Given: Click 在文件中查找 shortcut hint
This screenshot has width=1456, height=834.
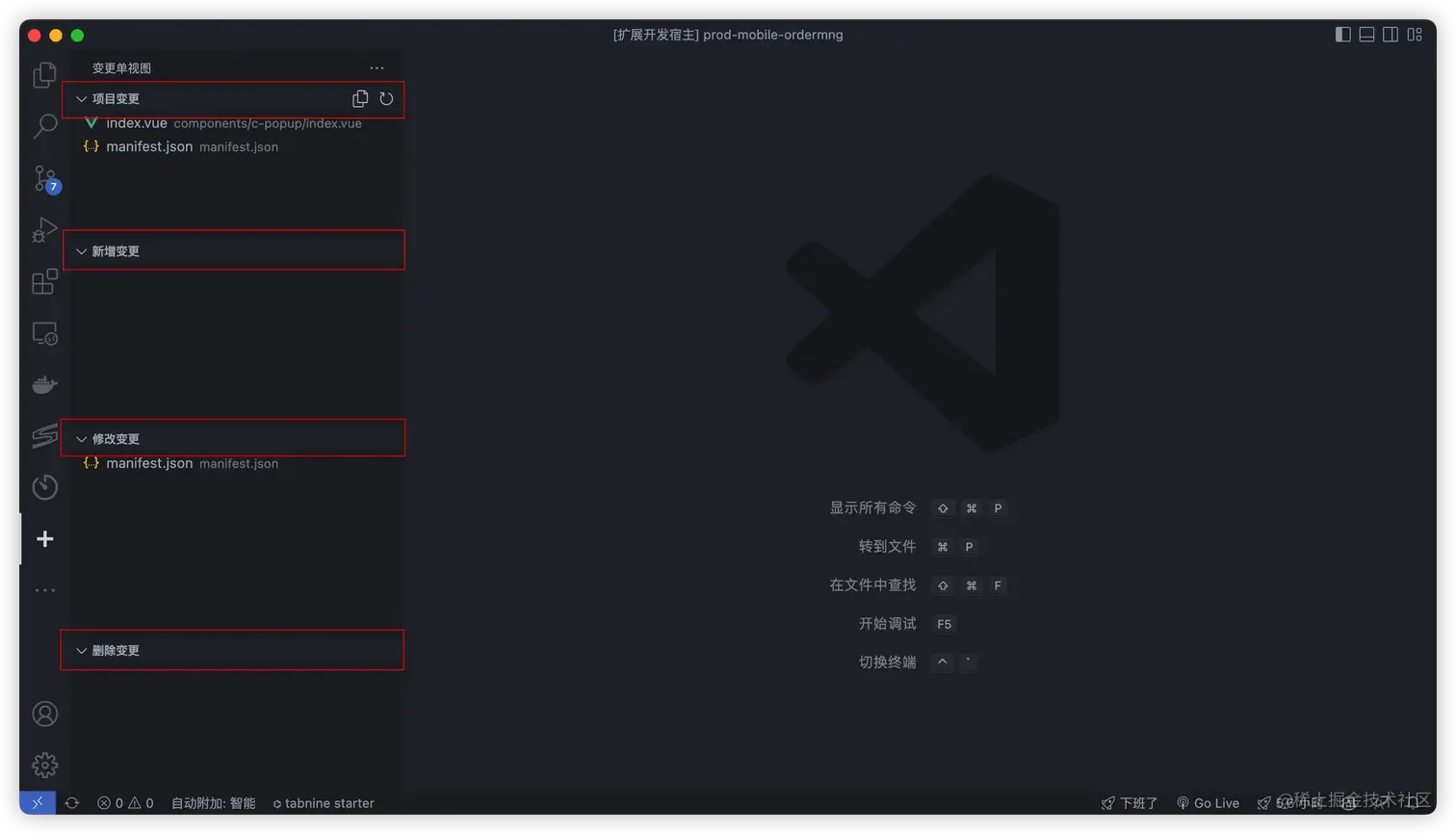Looking at the screenshot, I should [873, 585].
